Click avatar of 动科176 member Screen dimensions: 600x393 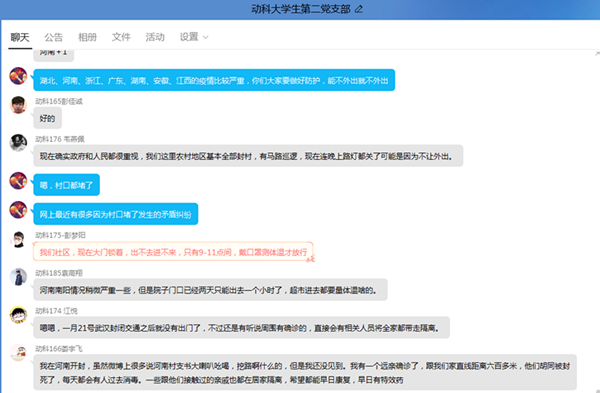point(18,143)
